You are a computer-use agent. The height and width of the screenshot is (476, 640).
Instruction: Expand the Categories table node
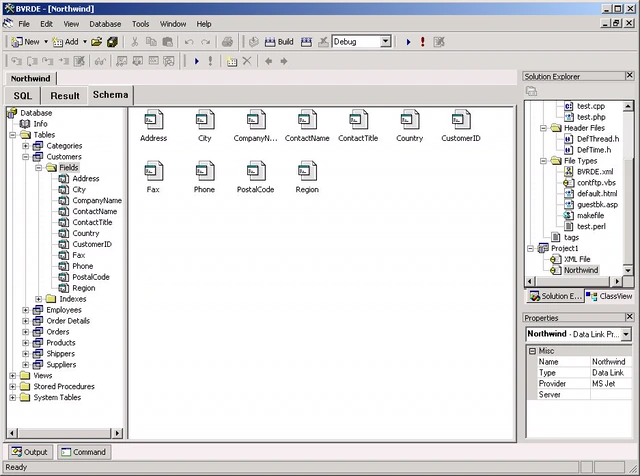[x=26, y=146]
